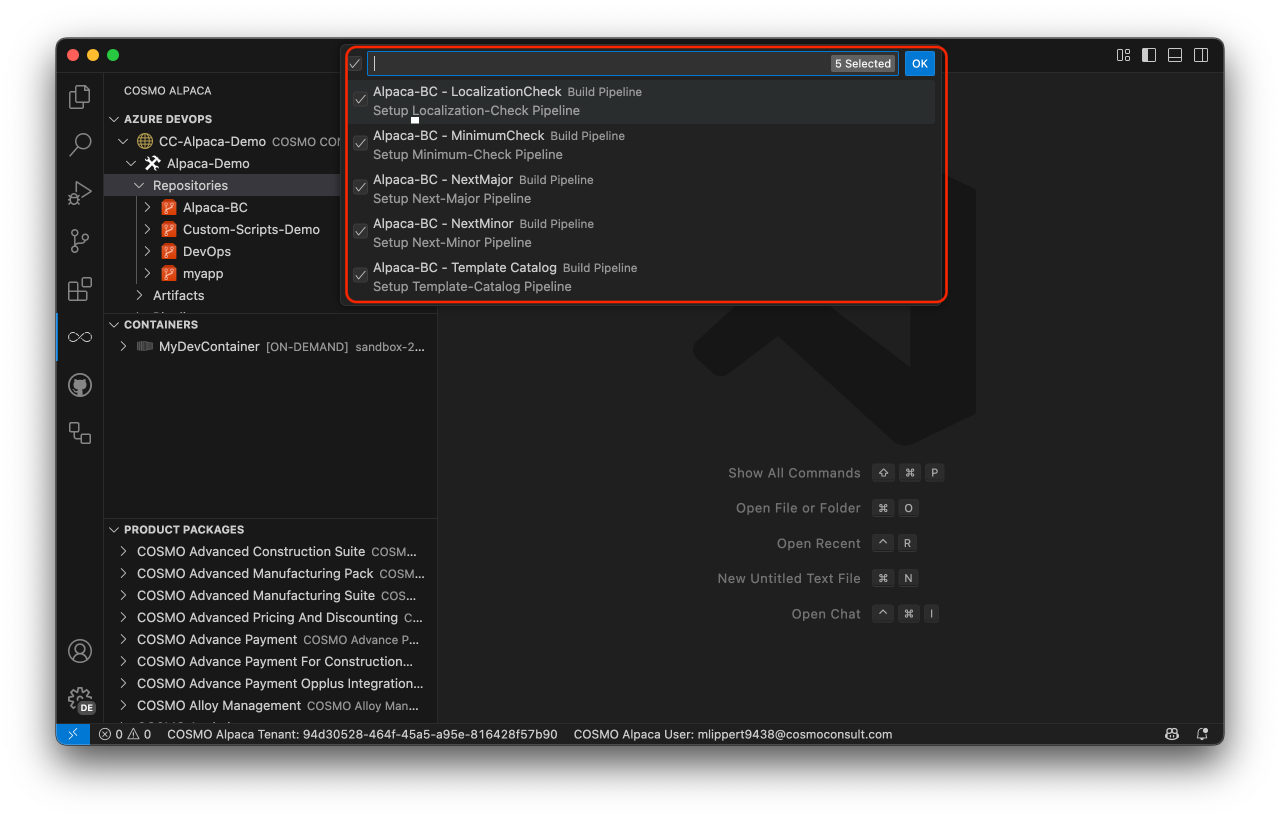Viewport: 1280px width, 819px height.
Task: Click the OK button
Action: point(919,62)
